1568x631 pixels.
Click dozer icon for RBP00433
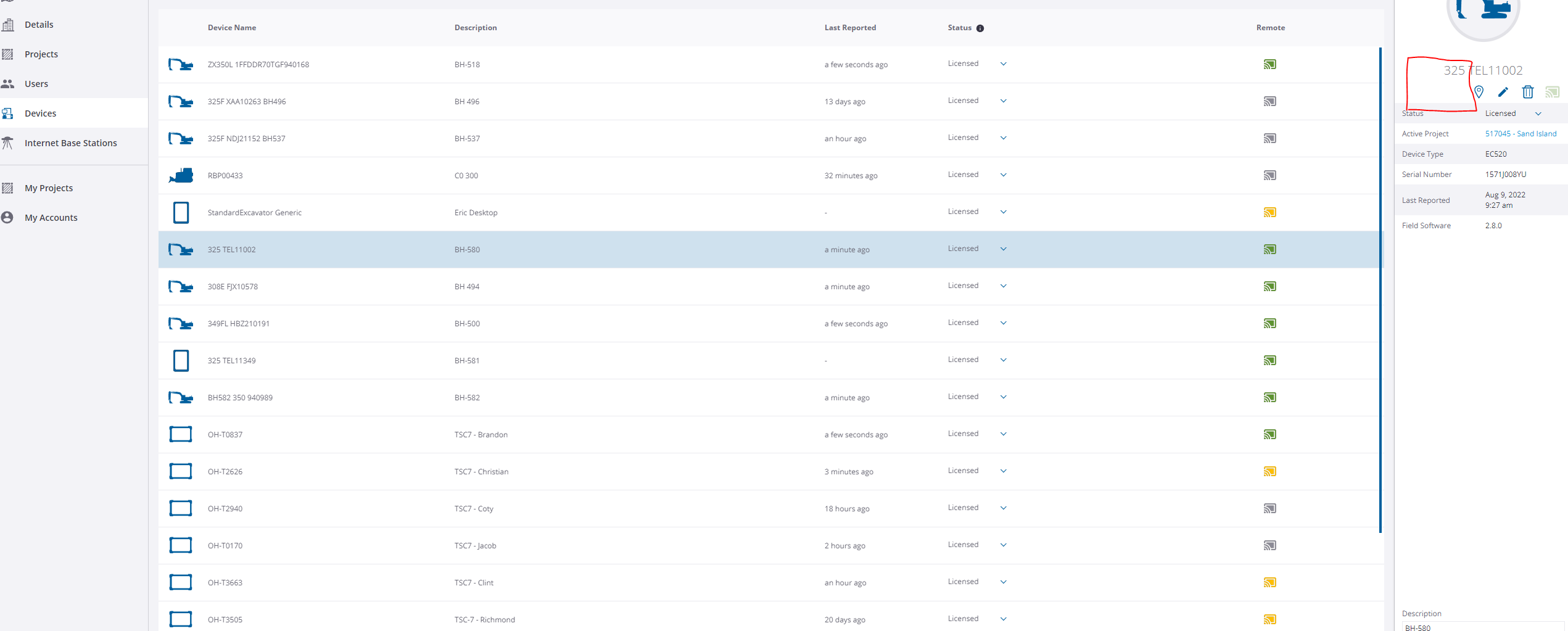[x=181, y=175]
